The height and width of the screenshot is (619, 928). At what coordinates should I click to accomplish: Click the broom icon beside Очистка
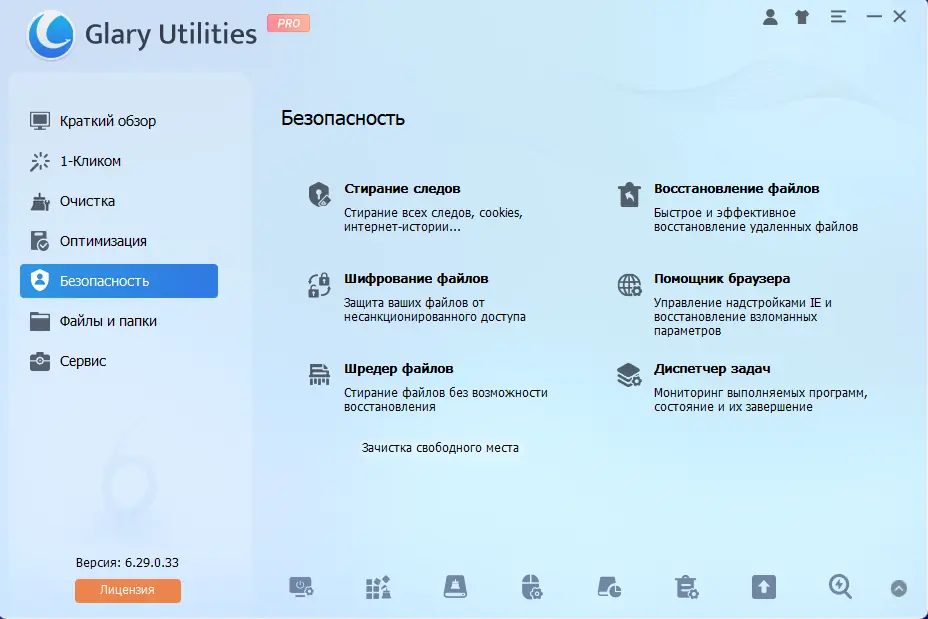tap(40, 201)
